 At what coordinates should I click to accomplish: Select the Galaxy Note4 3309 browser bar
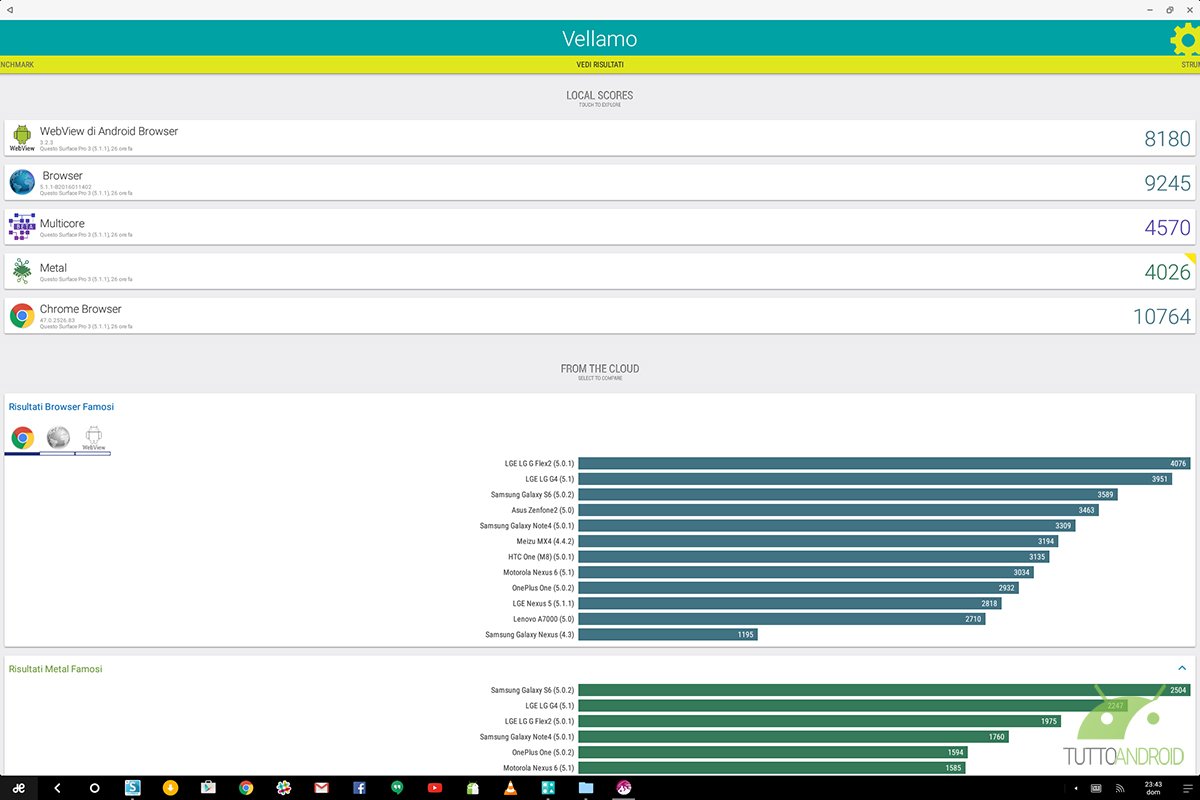point(826,525)
